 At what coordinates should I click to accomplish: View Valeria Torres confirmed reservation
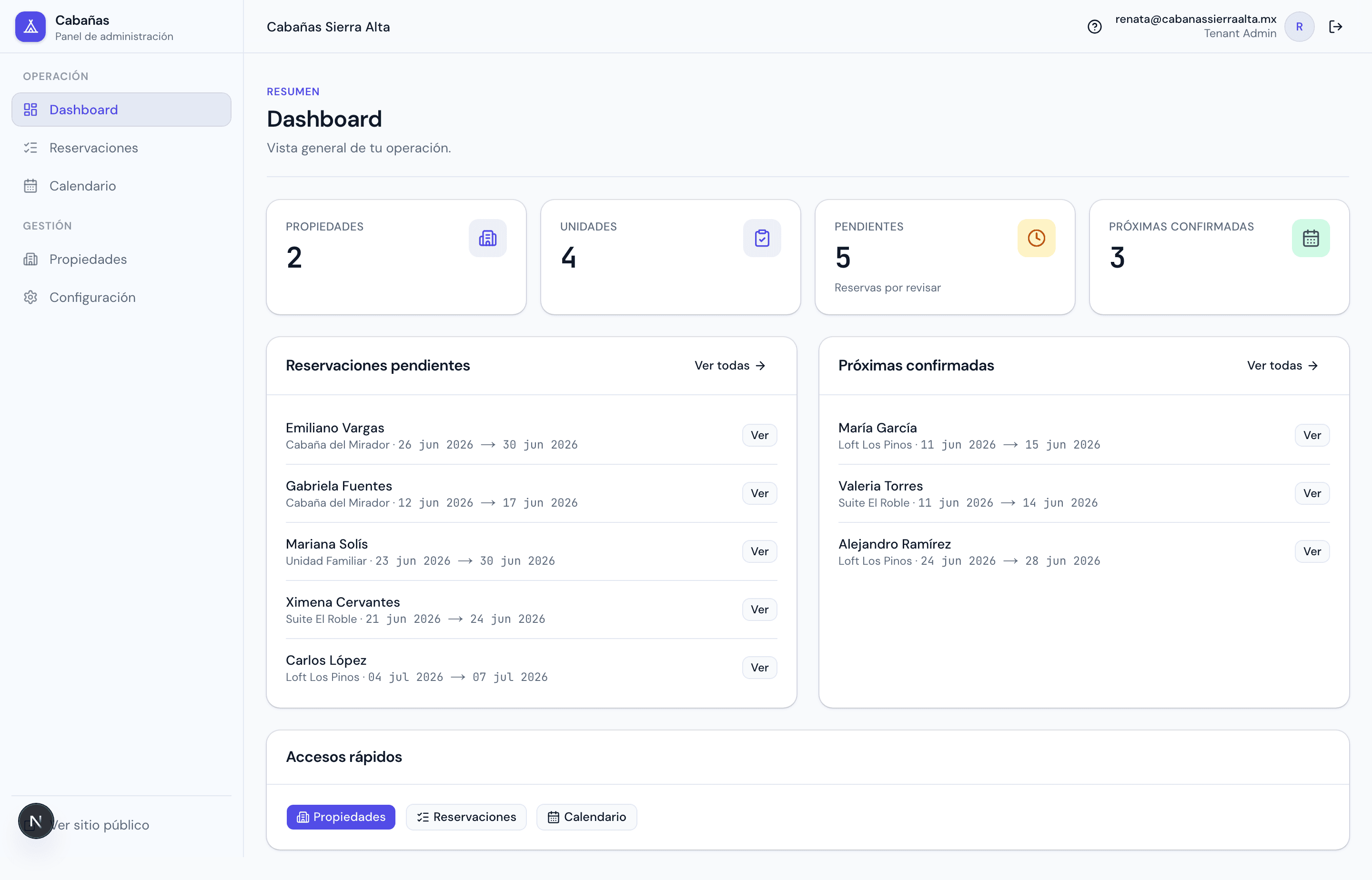point(1312,494)
